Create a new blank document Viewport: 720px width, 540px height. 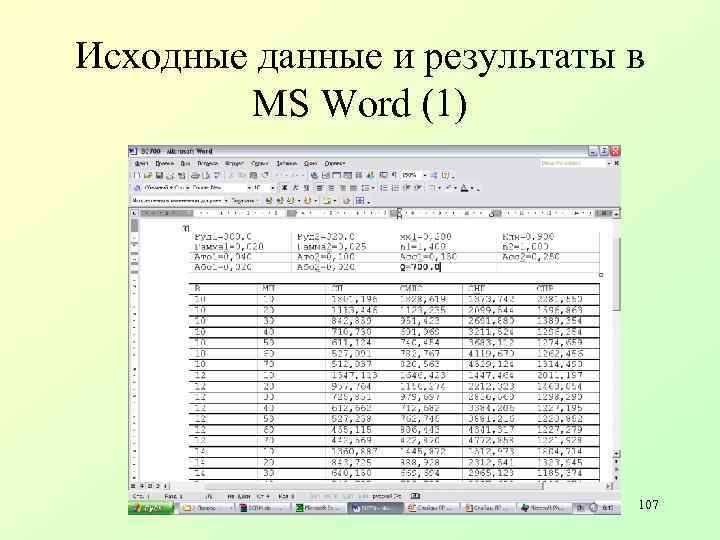coord(135,175)
